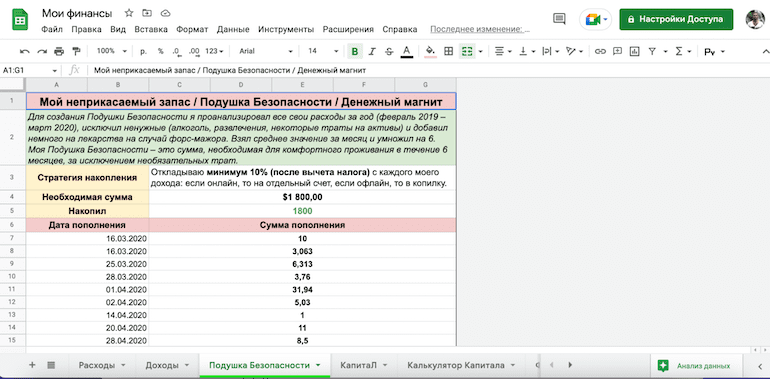Toggle strikethrough formatting

(389, 51)
